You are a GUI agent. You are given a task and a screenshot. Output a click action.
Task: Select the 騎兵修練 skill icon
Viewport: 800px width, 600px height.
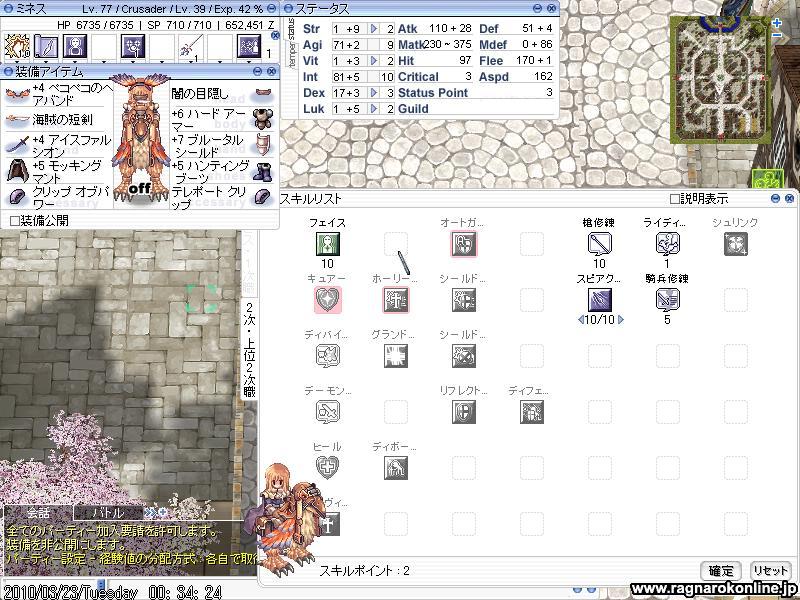click(668, 300)
